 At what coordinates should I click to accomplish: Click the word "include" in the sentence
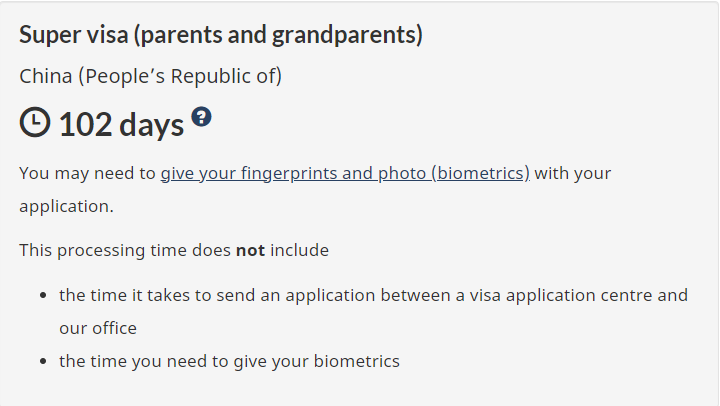(299, 250)
